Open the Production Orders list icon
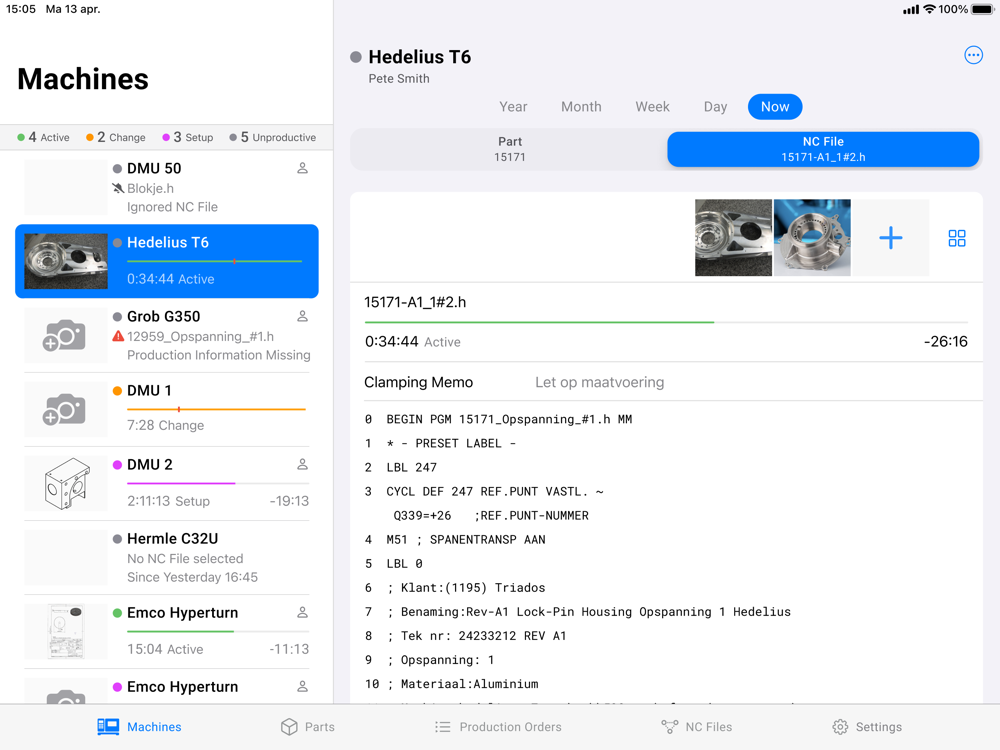Viewport: 1000px width, 750px height. 443,727
